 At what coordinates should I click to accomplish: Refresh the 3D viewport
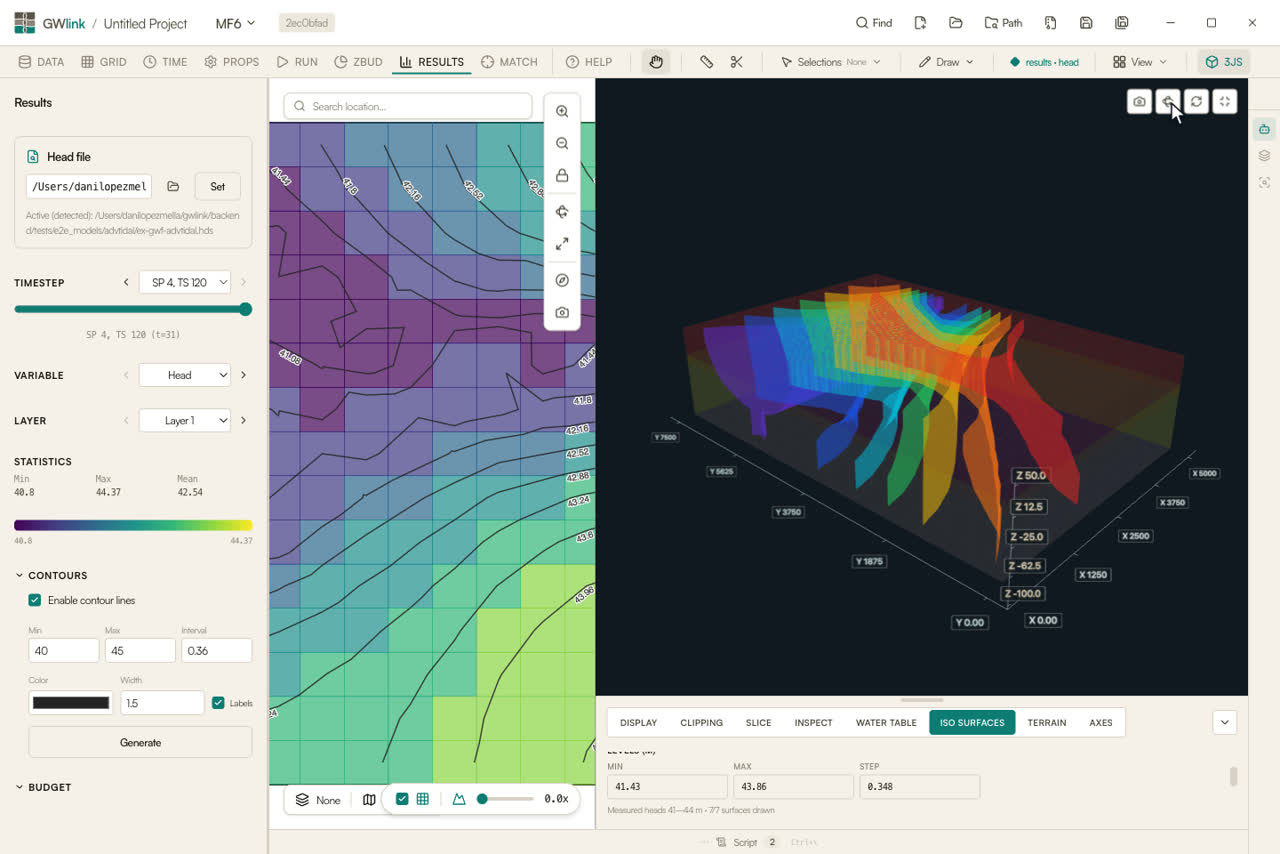click(x=1196, y=102)
